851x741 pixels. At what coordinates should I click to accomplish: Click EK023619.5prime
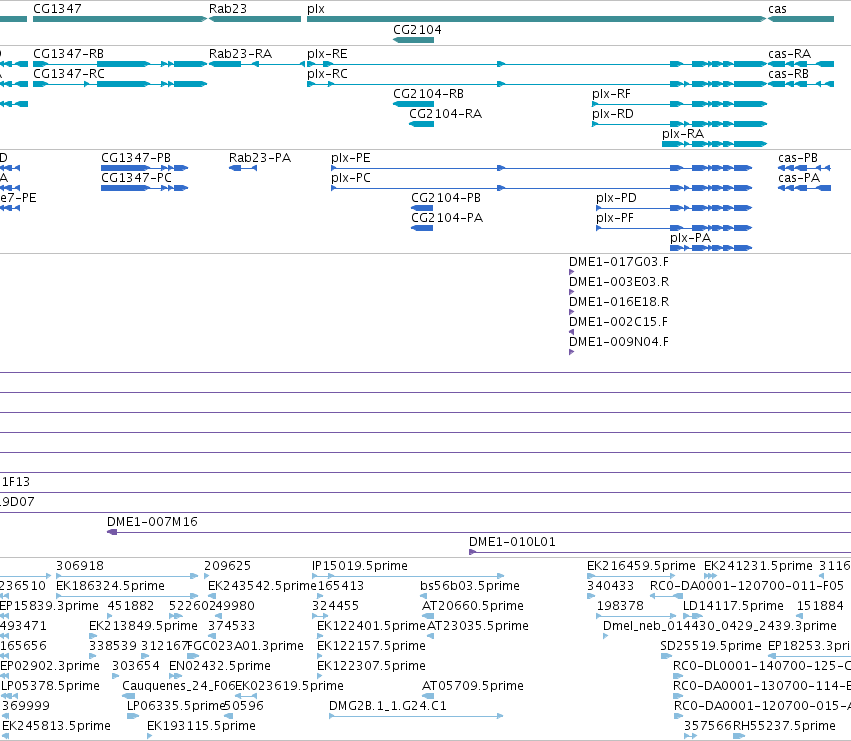246,696
